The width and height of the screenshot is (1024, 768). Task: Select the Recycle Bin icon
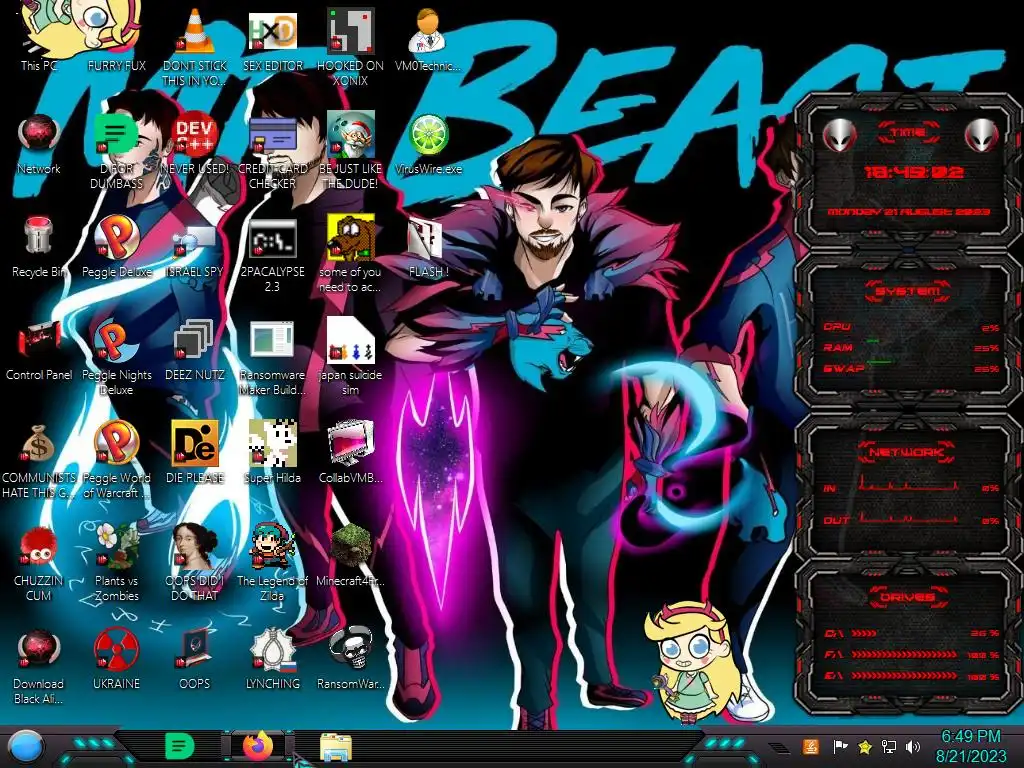coord(39,238)
